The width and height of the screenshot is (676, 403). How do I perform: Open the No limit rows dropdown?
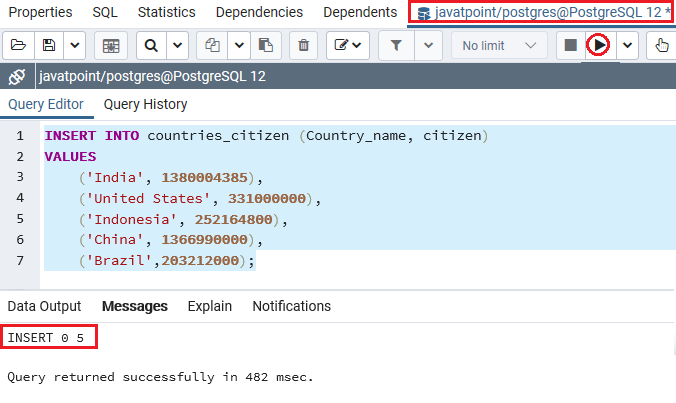pos(499,45)
